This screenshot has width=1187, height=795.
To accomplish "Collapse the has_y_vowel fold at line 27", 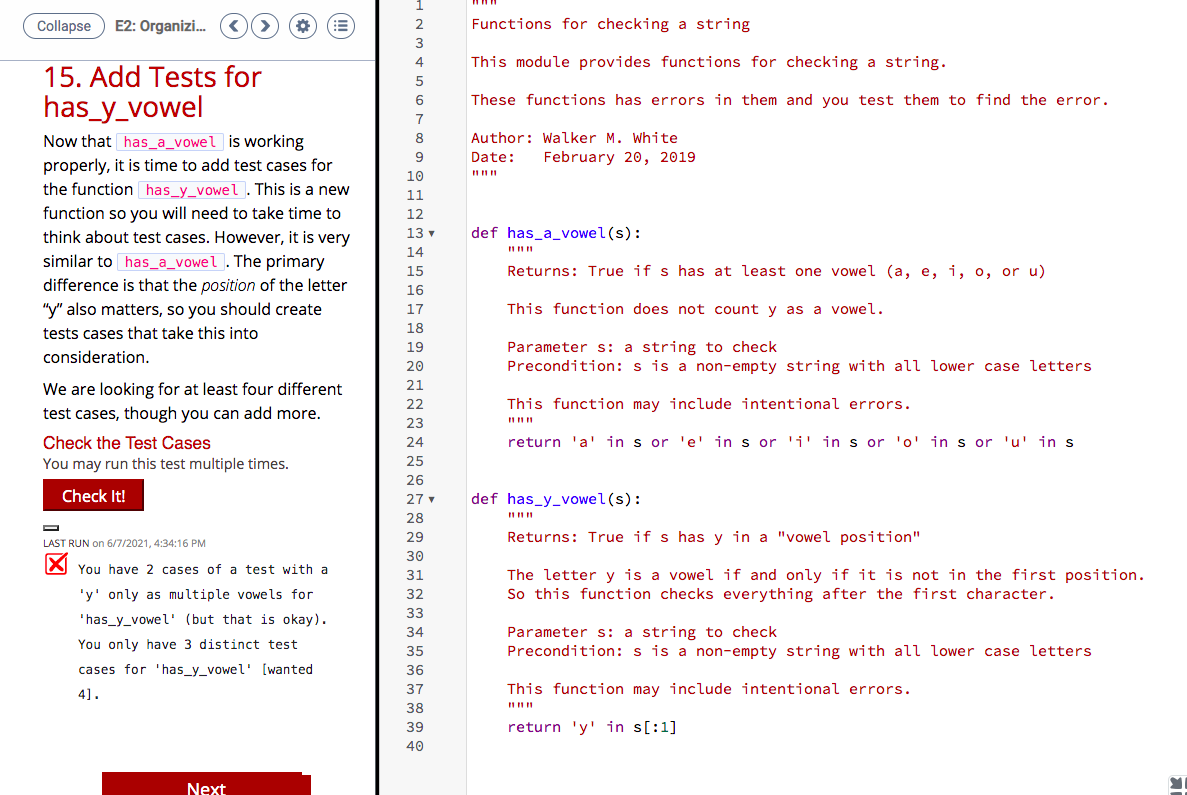I will point(430,499).
